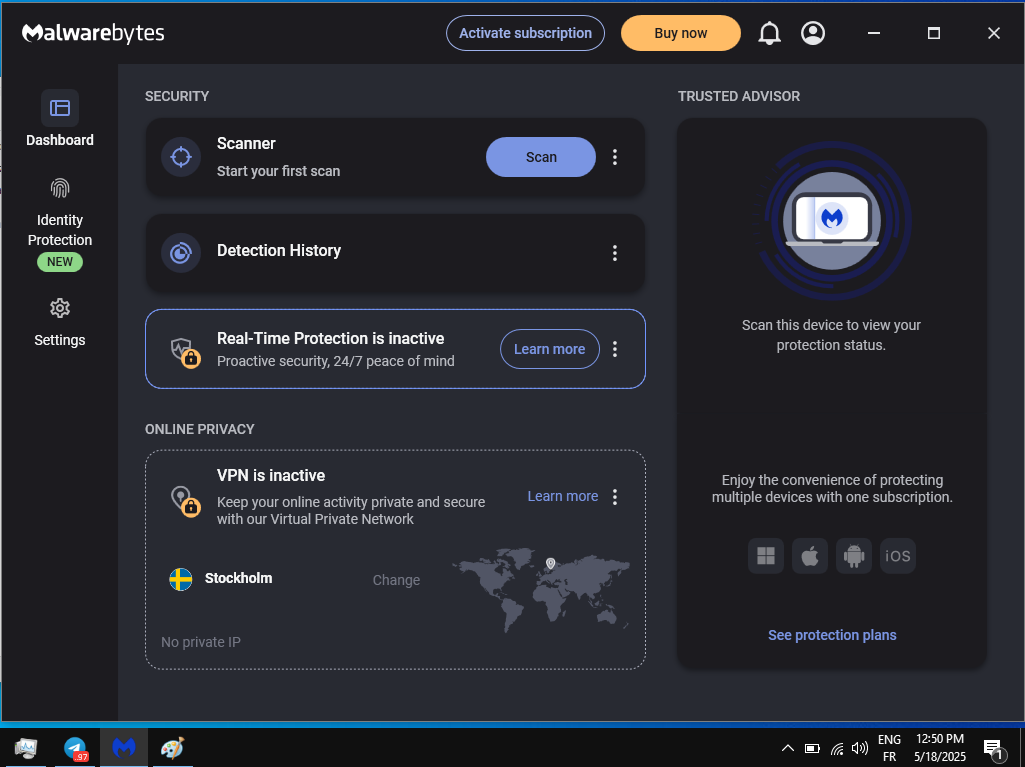Open Identity Protection in the sidebar

click(x=59, y=224)
